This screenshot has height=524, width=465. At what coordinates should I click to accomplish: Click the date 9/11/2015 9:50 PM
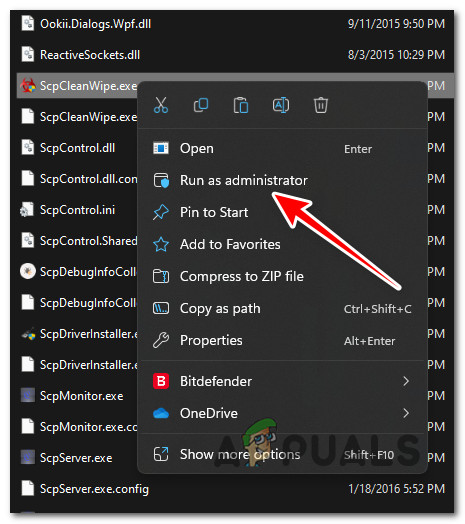396,24
